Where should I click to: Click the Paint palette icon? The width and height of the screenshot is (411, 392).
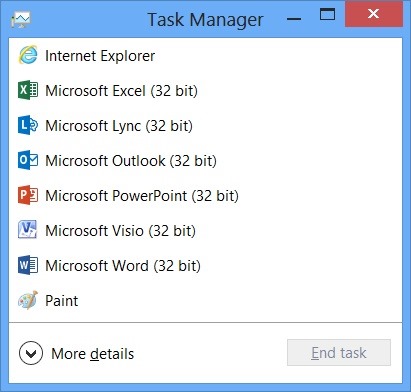[28, 300]
